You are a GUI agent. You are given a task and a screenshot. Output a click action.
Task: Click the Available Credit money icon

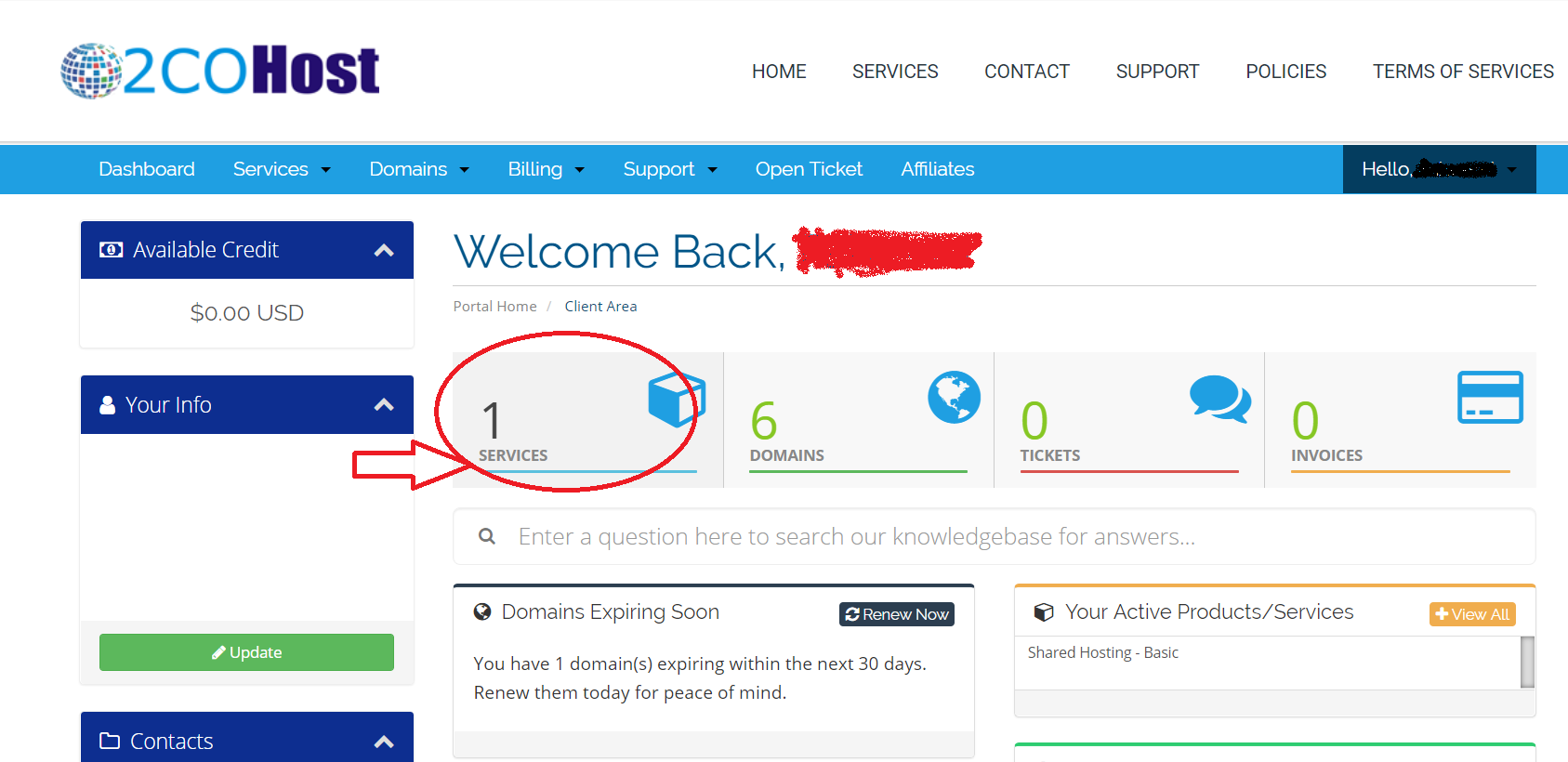click(111, 250)
